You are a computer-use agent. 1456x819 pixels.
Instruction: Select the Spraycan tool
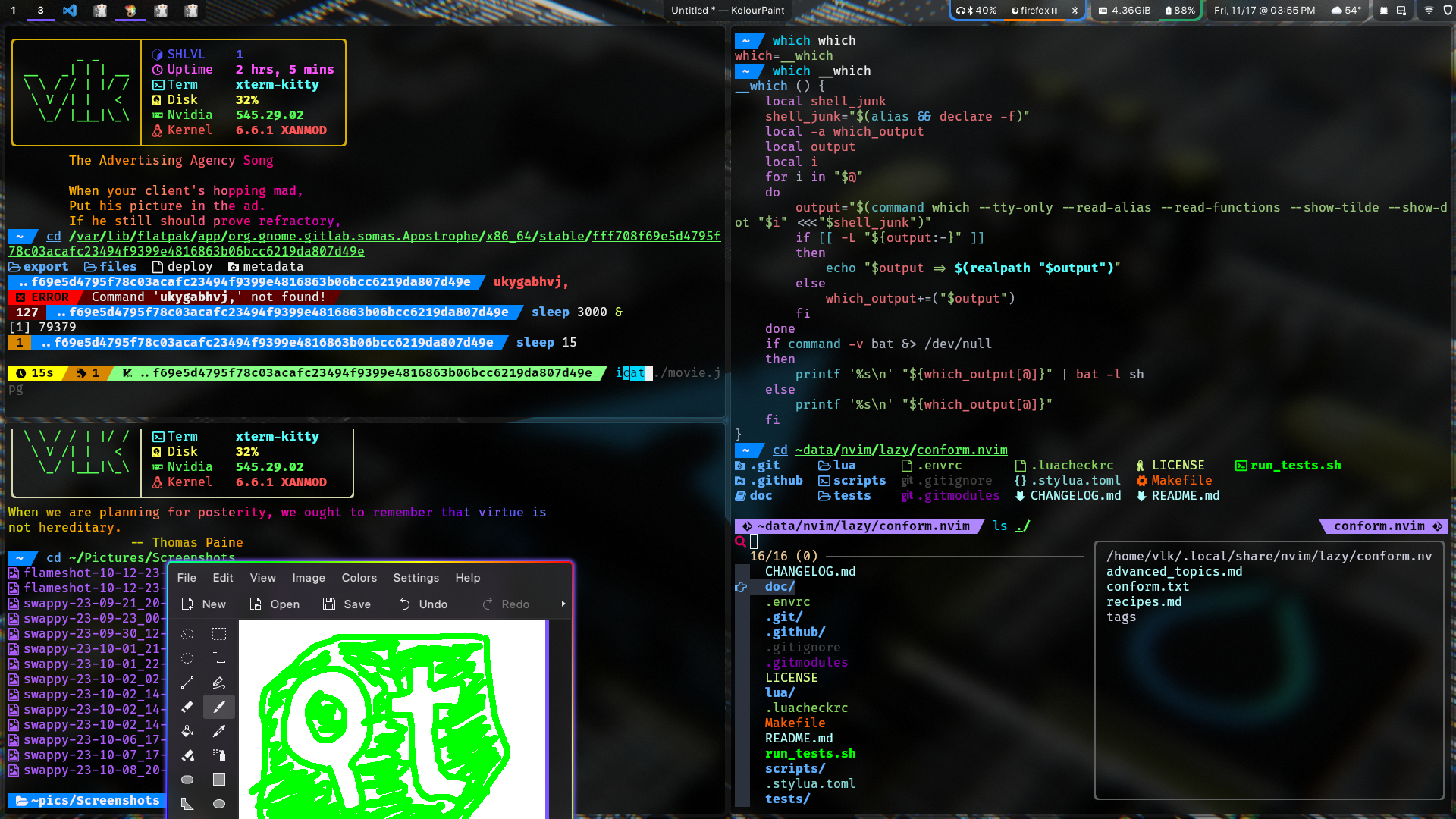[219, 755]
